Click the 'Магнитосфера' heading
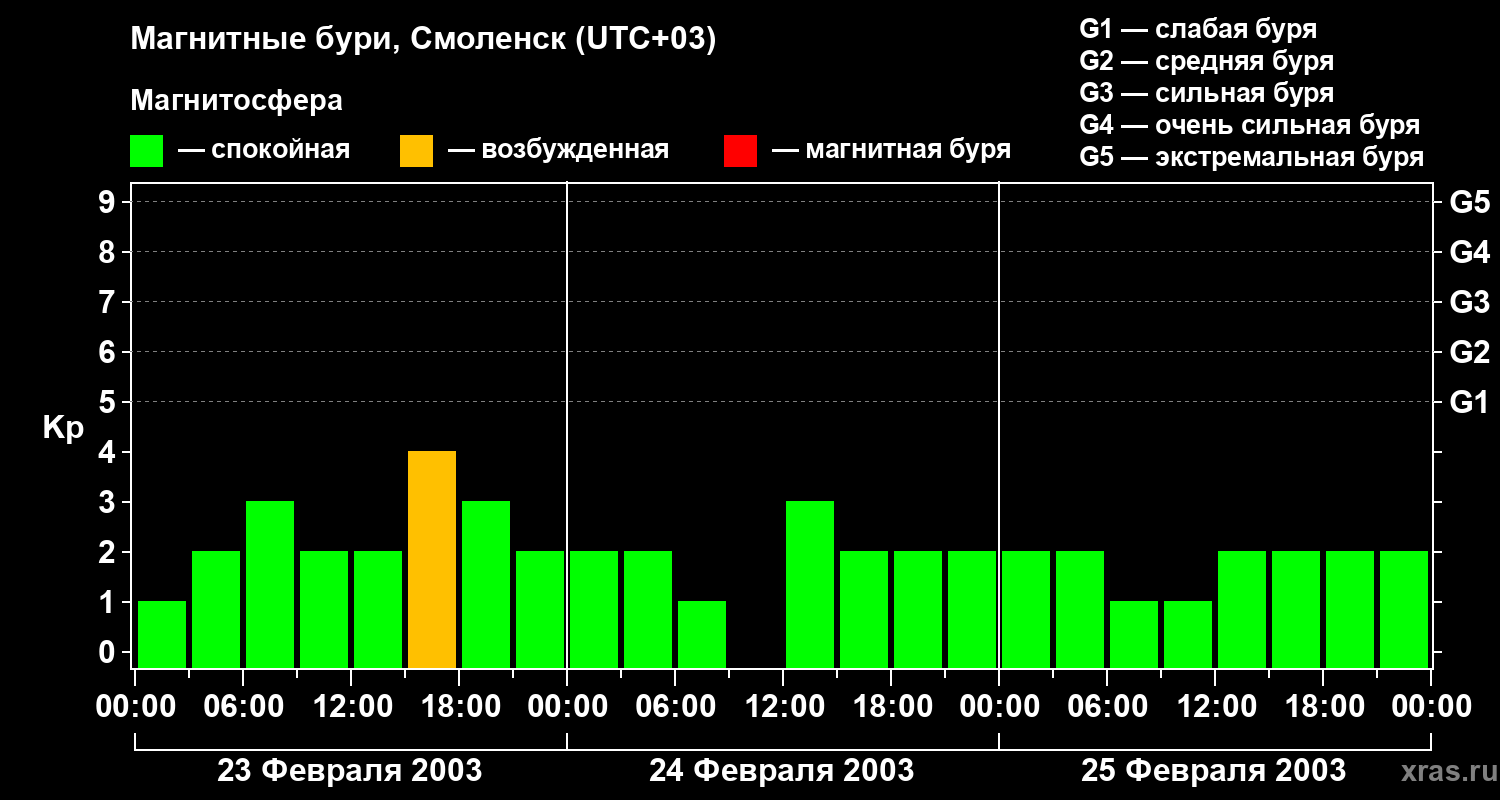 (x=236, y=101)
